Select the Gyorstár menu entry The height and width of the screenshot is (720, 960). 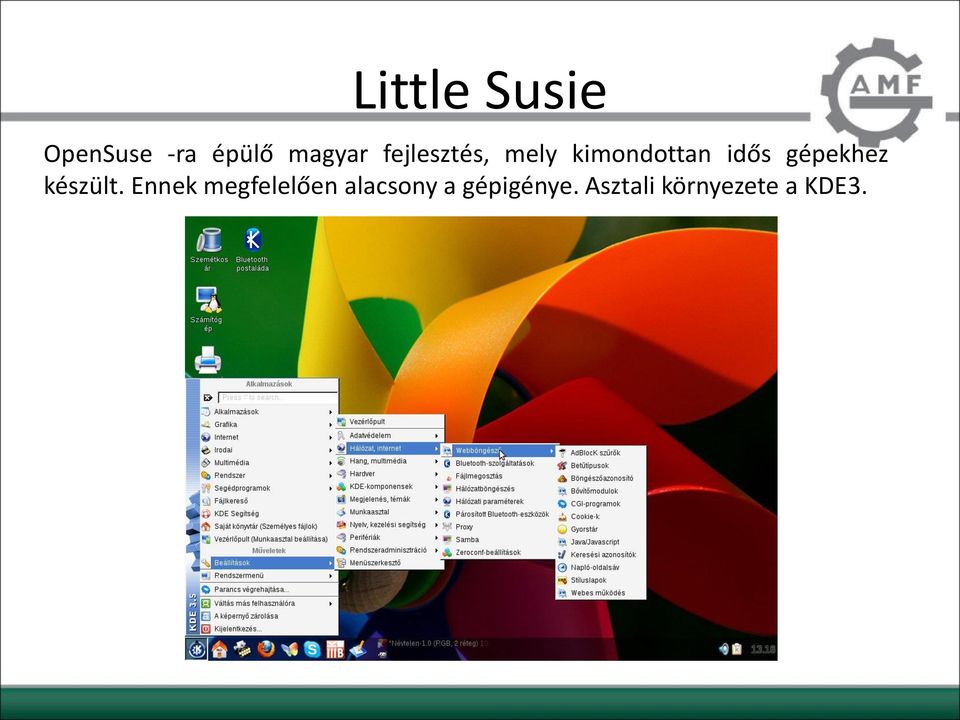(x=601, y=530)
